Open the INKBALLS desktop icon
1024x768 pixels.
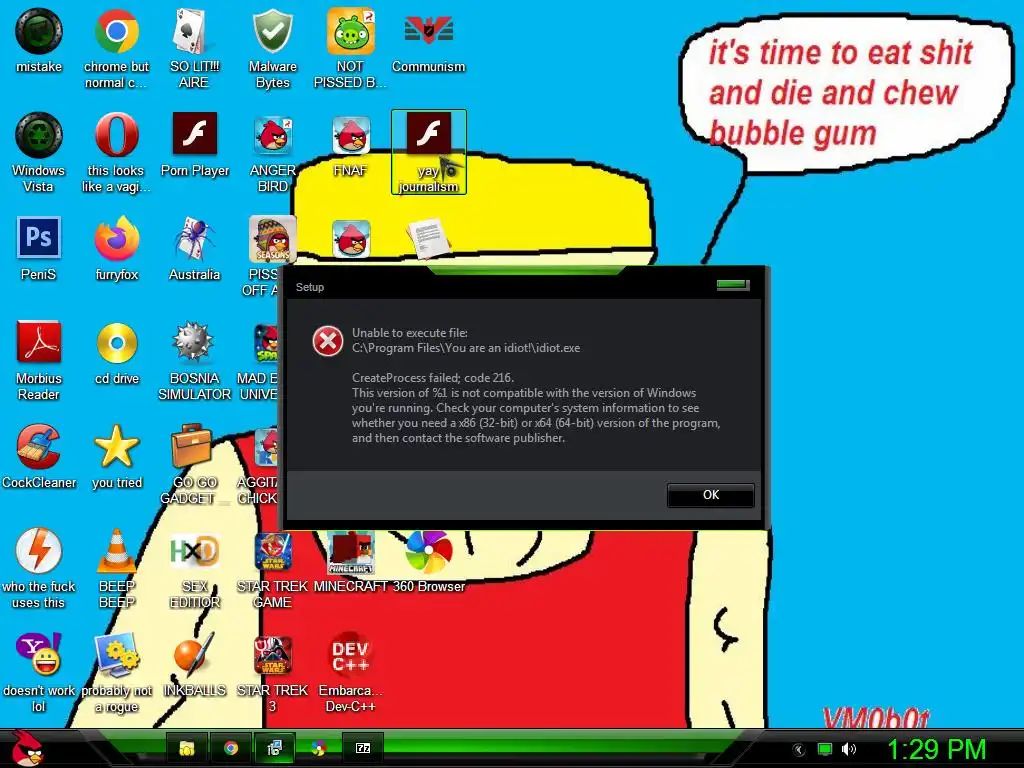[194, 665]
